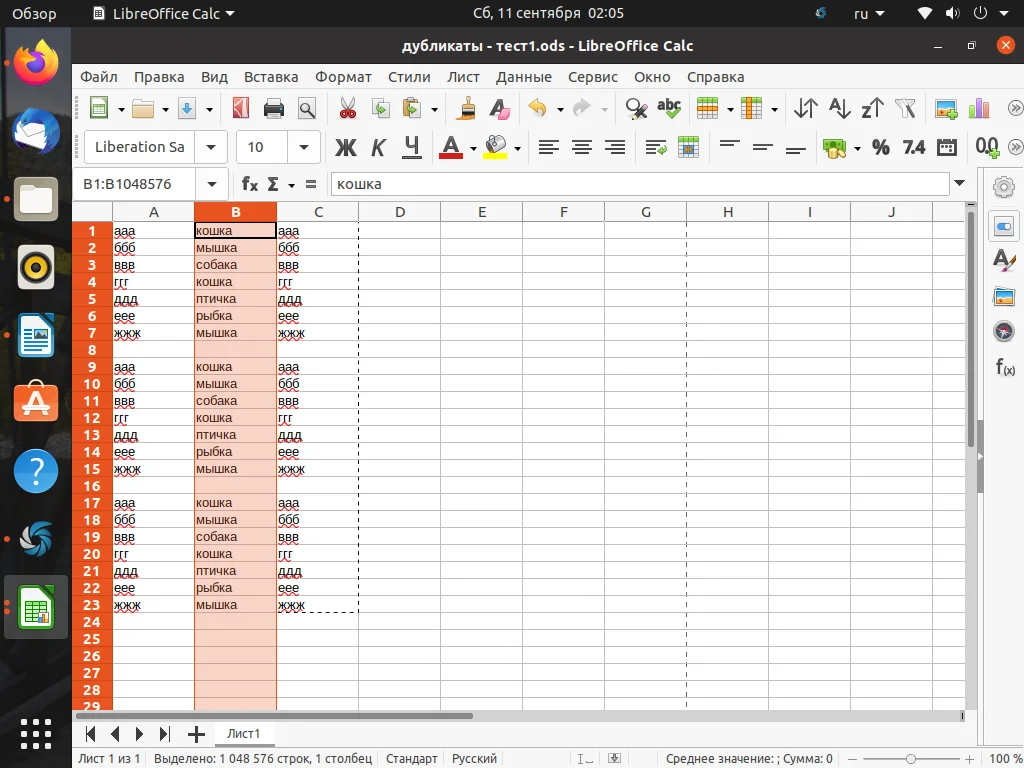Open the font size dropdown

(303, 147)
